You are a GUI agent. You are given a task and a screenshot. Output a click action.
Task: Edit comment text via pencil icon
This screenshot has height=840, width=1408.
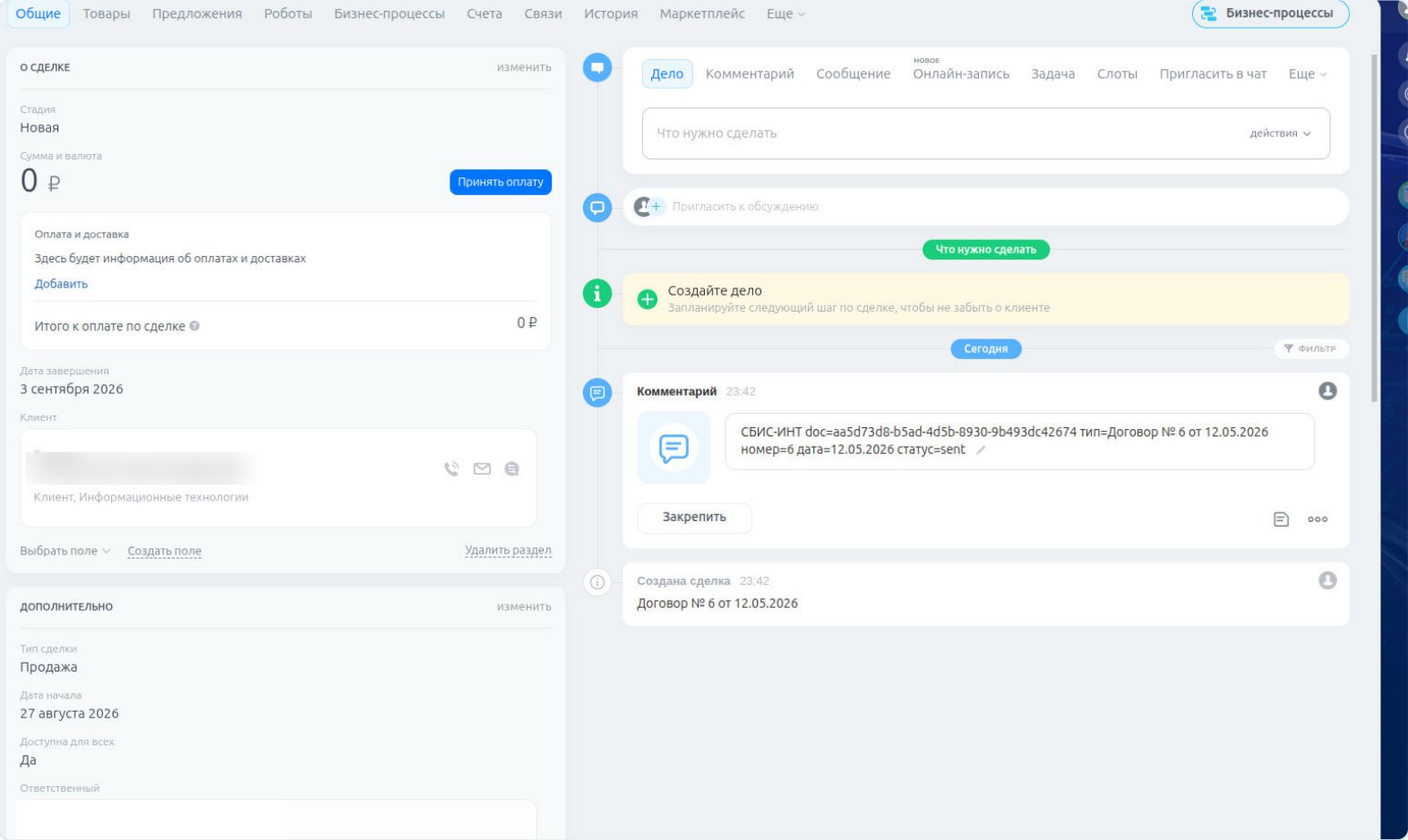981,450
